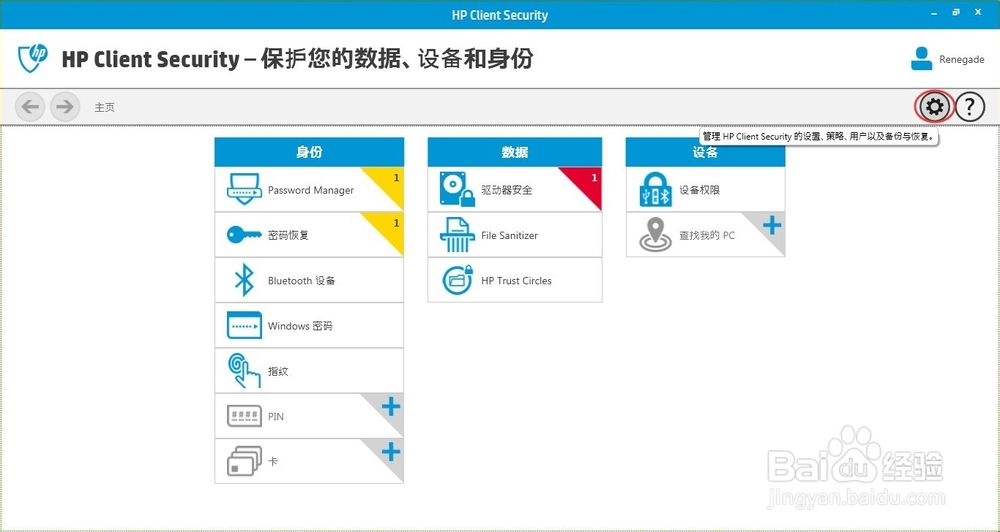The image size is (1000, 532).
Task: Click yellow alert badge on Password Manager
Action: [x=389, y=182]
